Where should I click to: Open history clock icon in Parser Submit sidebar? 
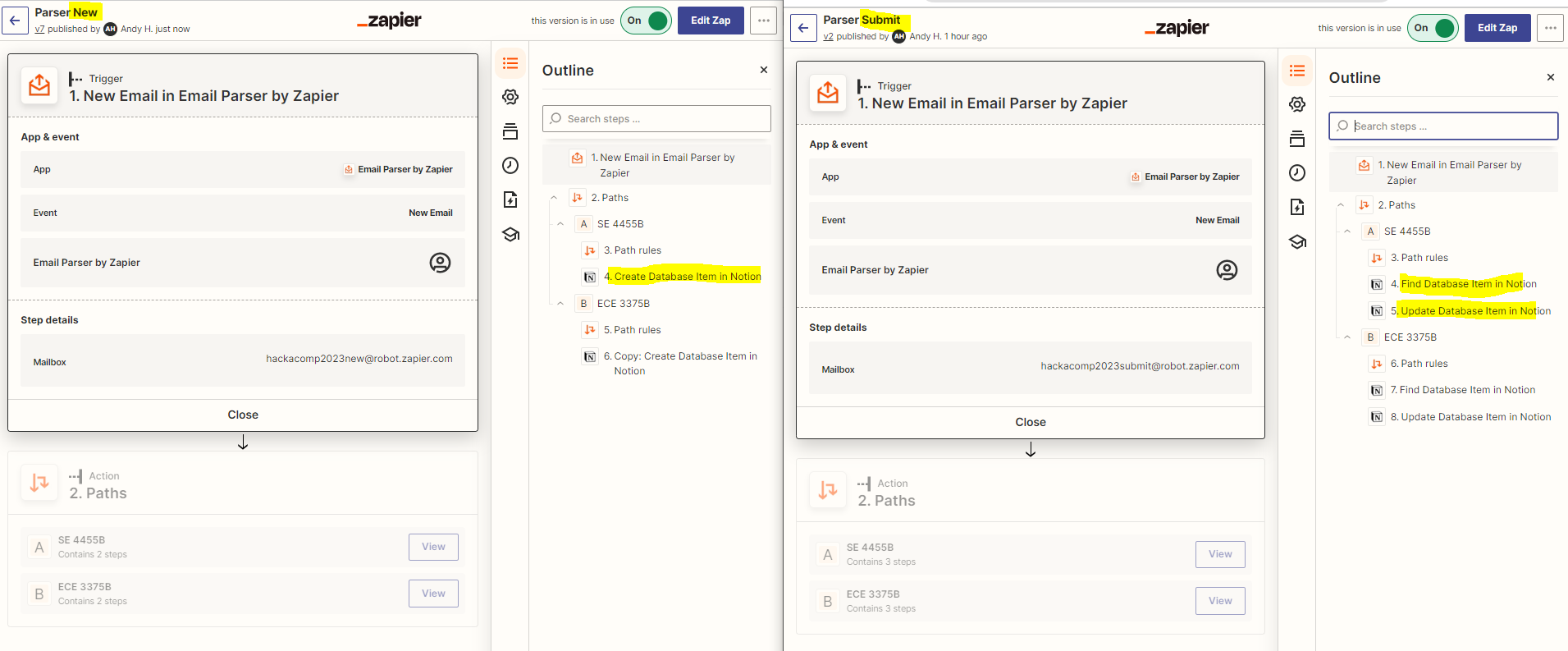1297,173
